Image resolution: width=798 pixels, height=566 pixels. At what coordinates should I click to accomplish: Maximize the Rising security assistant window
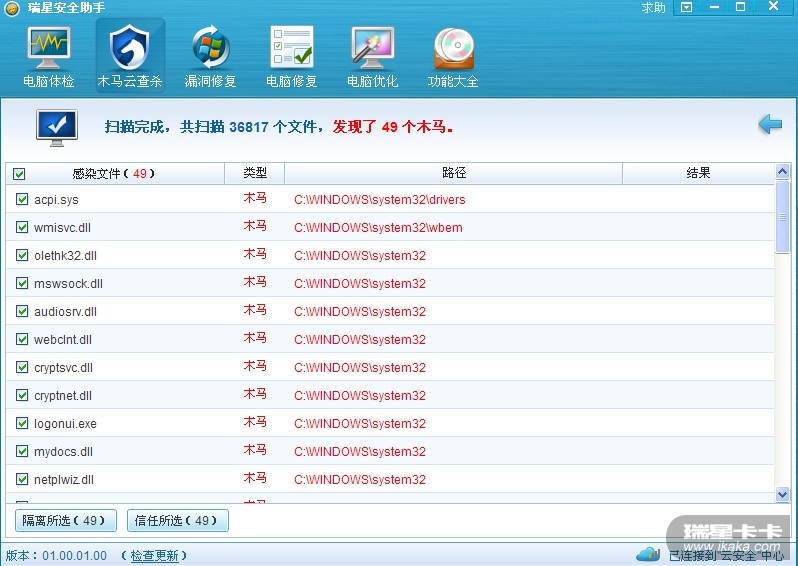(x=741, y=7)
